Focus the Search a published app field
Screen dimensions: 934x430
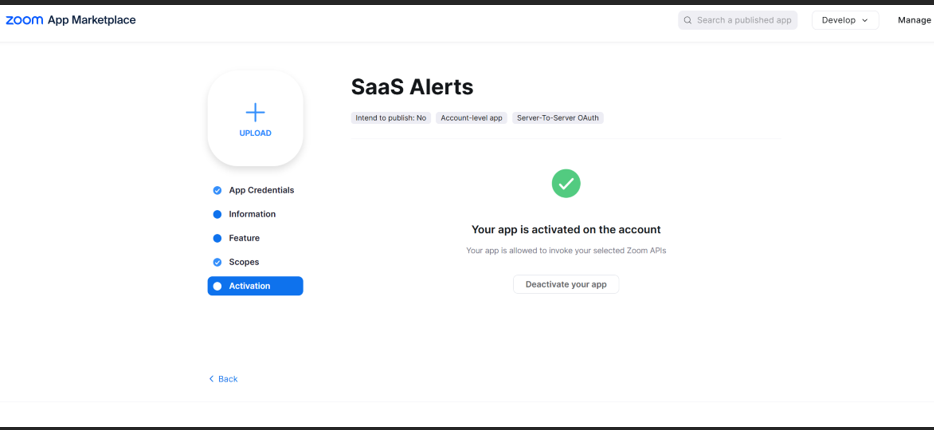pyautogui.click(x=744, y=20)
